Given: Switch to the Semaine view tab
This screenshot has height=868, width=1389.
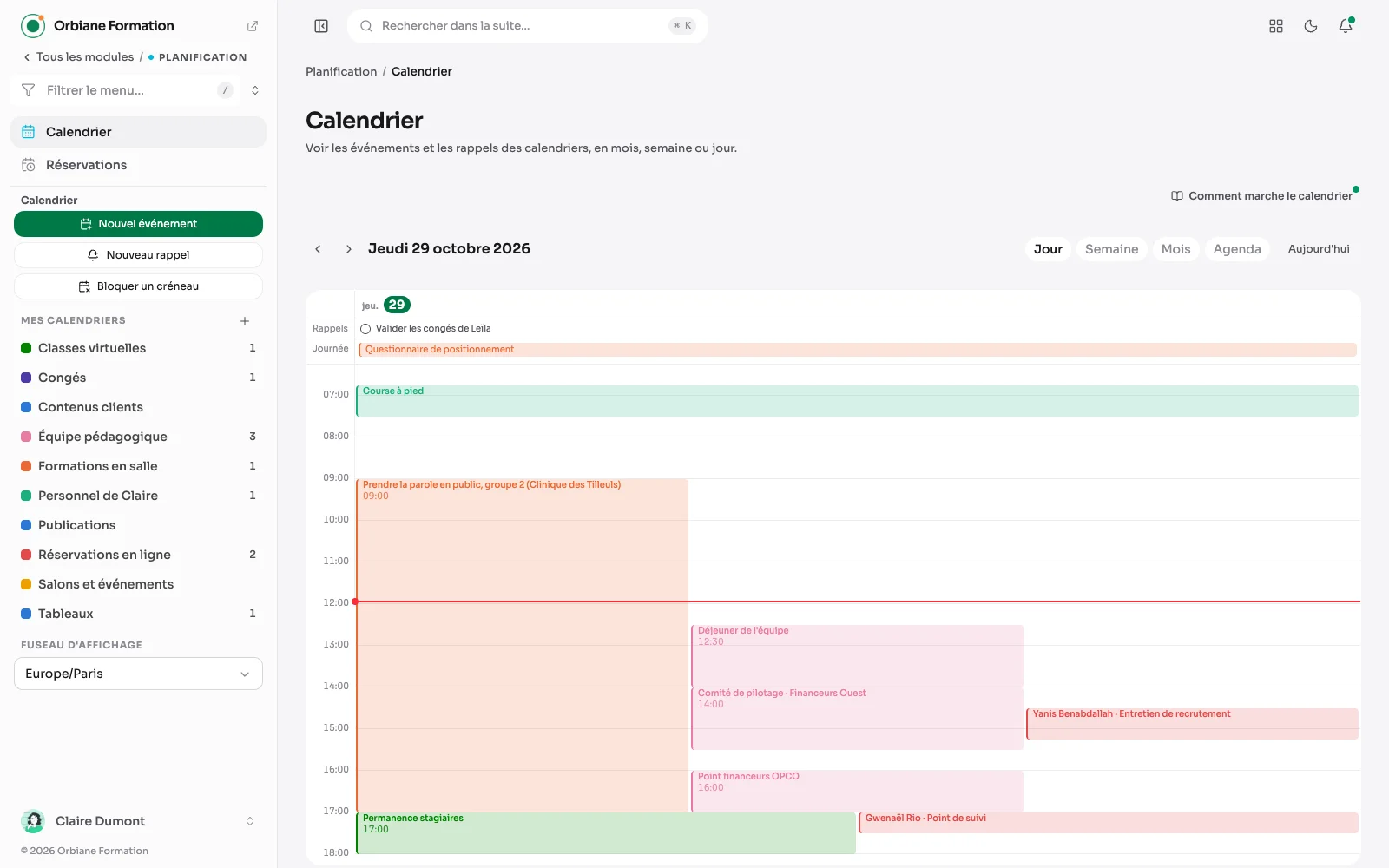Looking at the screenshot, I should click(1111, 249).
